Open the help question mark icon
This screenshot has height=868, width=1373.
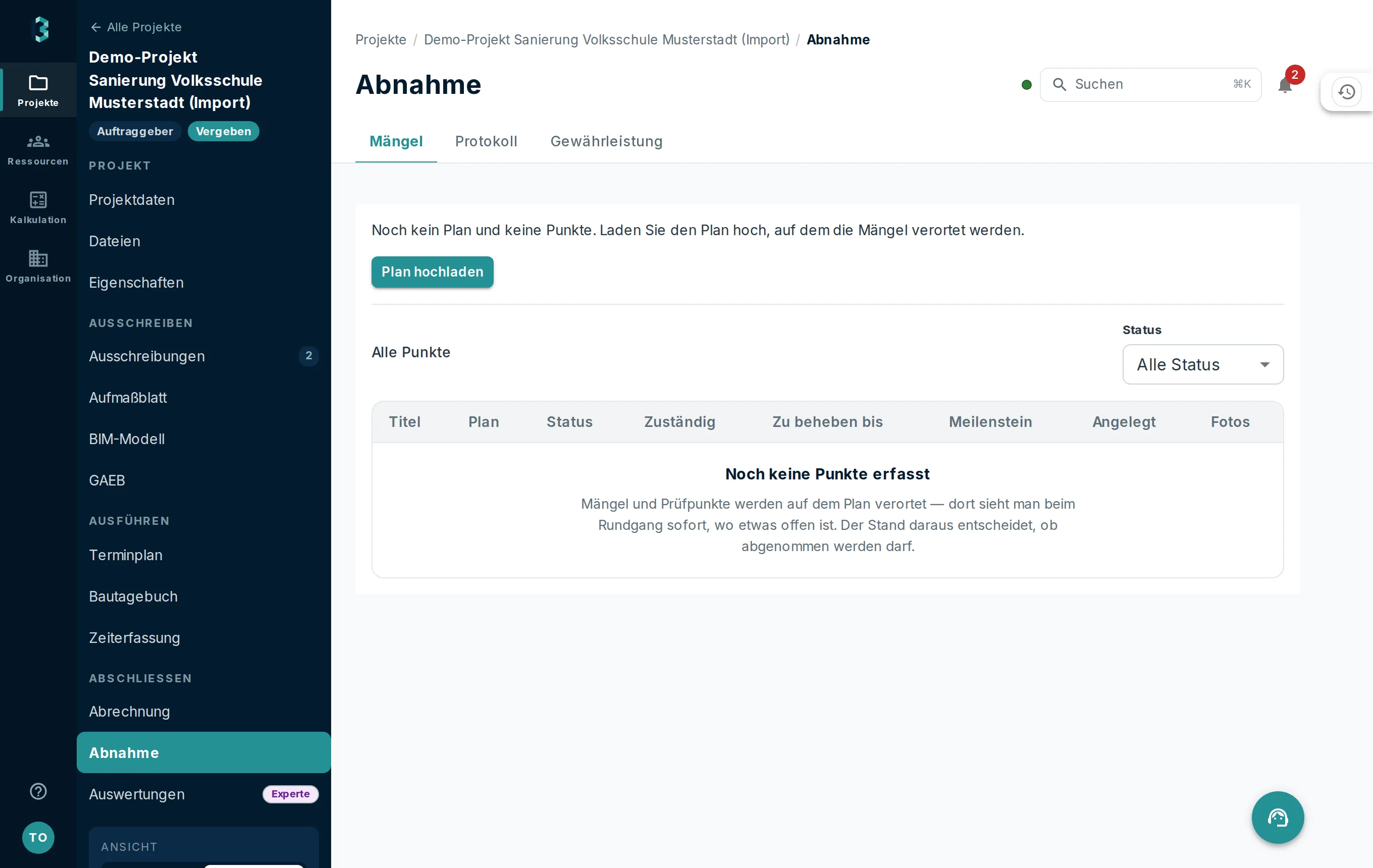(x=38, y=792)
